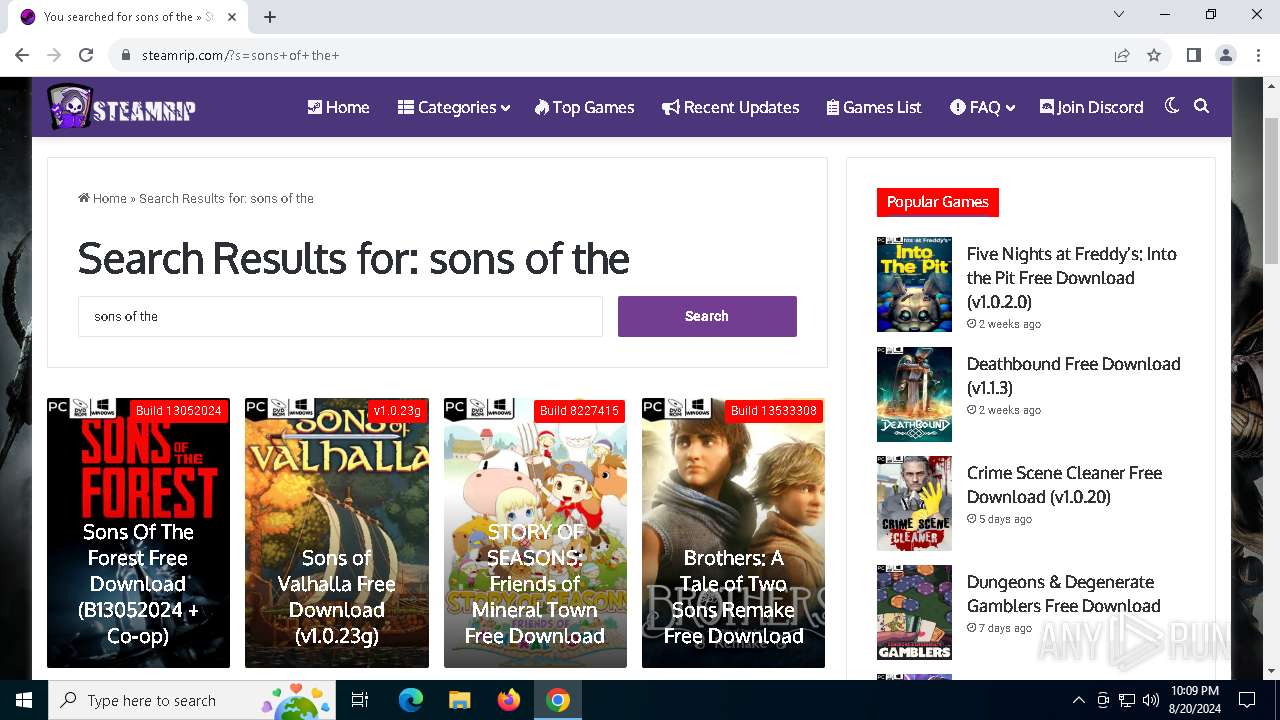Click the Crime Scene Cleaner thumbnail

tap(914, 503)
